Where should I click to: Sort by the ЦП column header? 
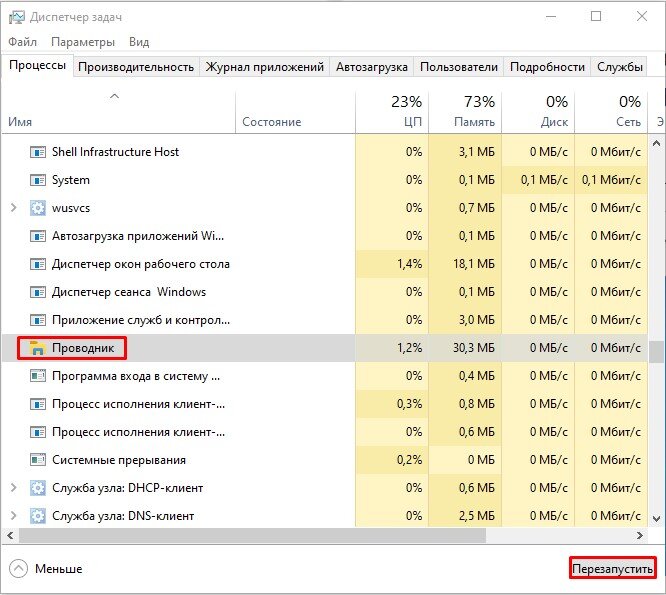tap(392, 113)
